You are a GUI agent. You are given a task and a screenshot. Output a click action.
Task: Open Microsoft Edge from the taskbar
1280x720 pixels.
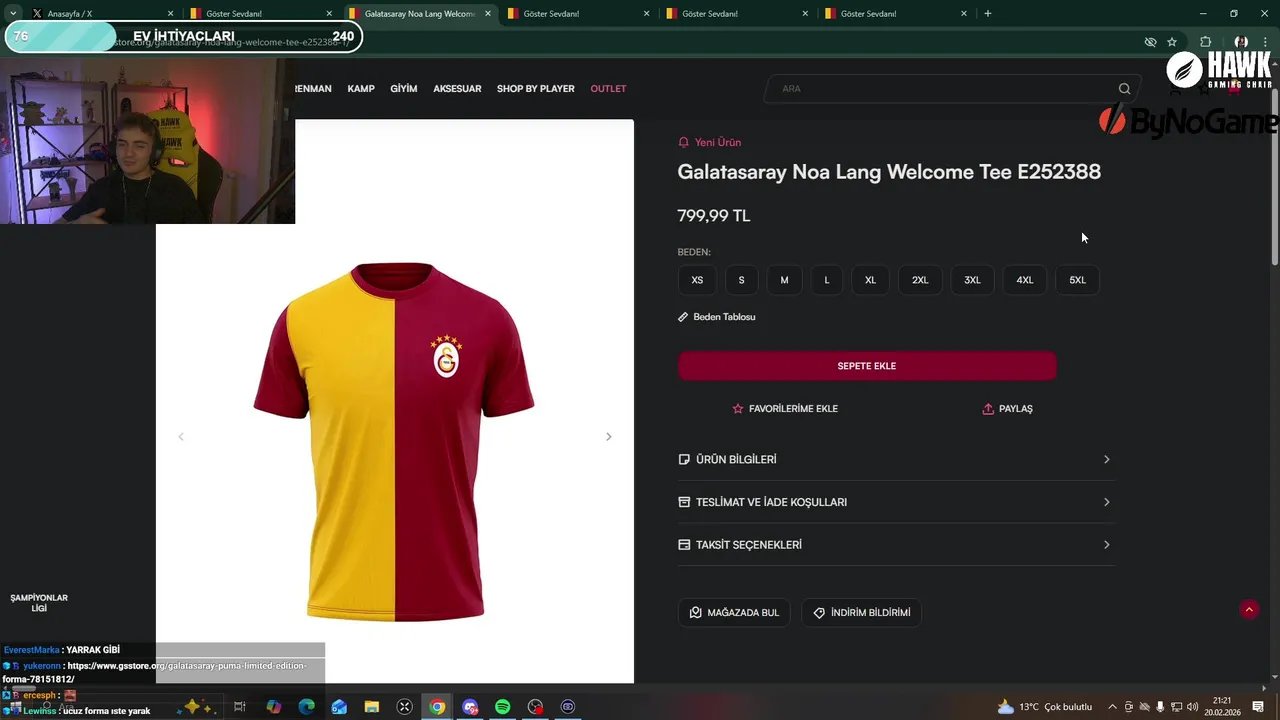click(x=307, y=707)
